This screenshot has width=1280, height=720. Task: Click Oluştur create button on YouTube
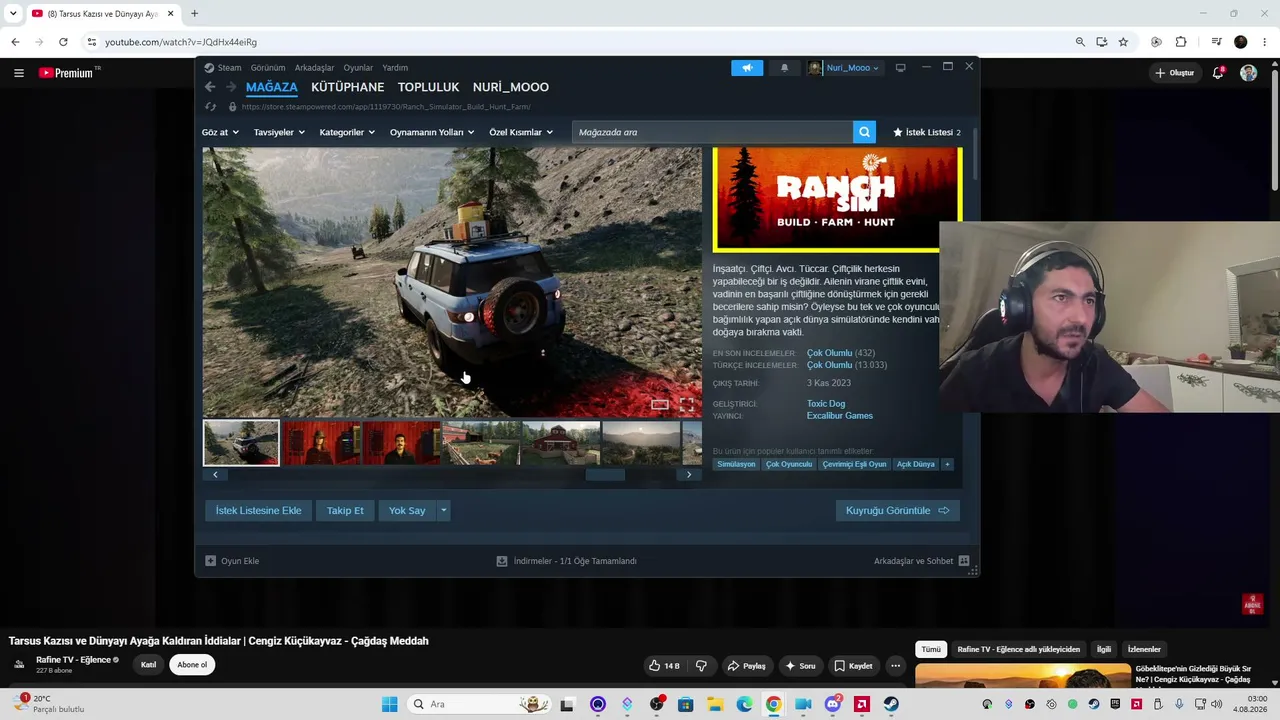(1175, 73)
